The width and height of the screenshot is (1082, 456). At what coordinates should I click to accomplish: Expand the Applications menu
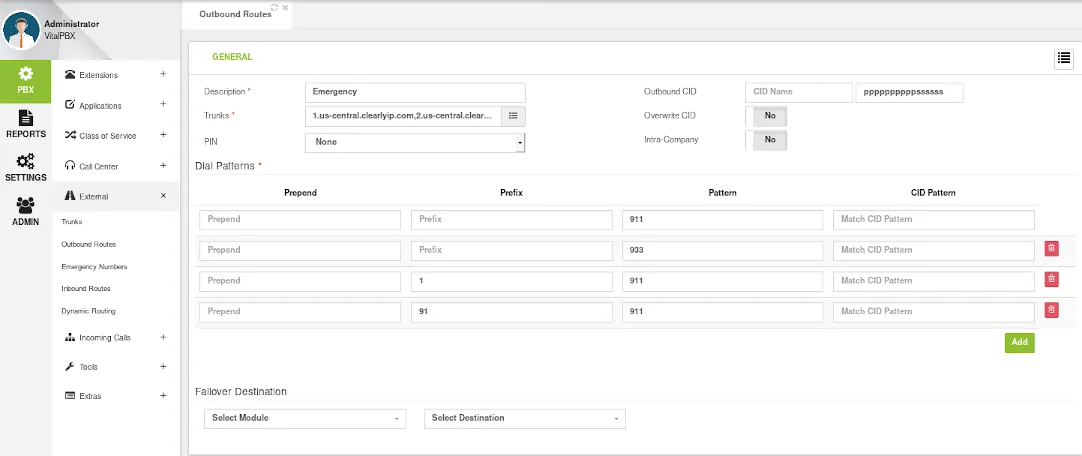163,104
